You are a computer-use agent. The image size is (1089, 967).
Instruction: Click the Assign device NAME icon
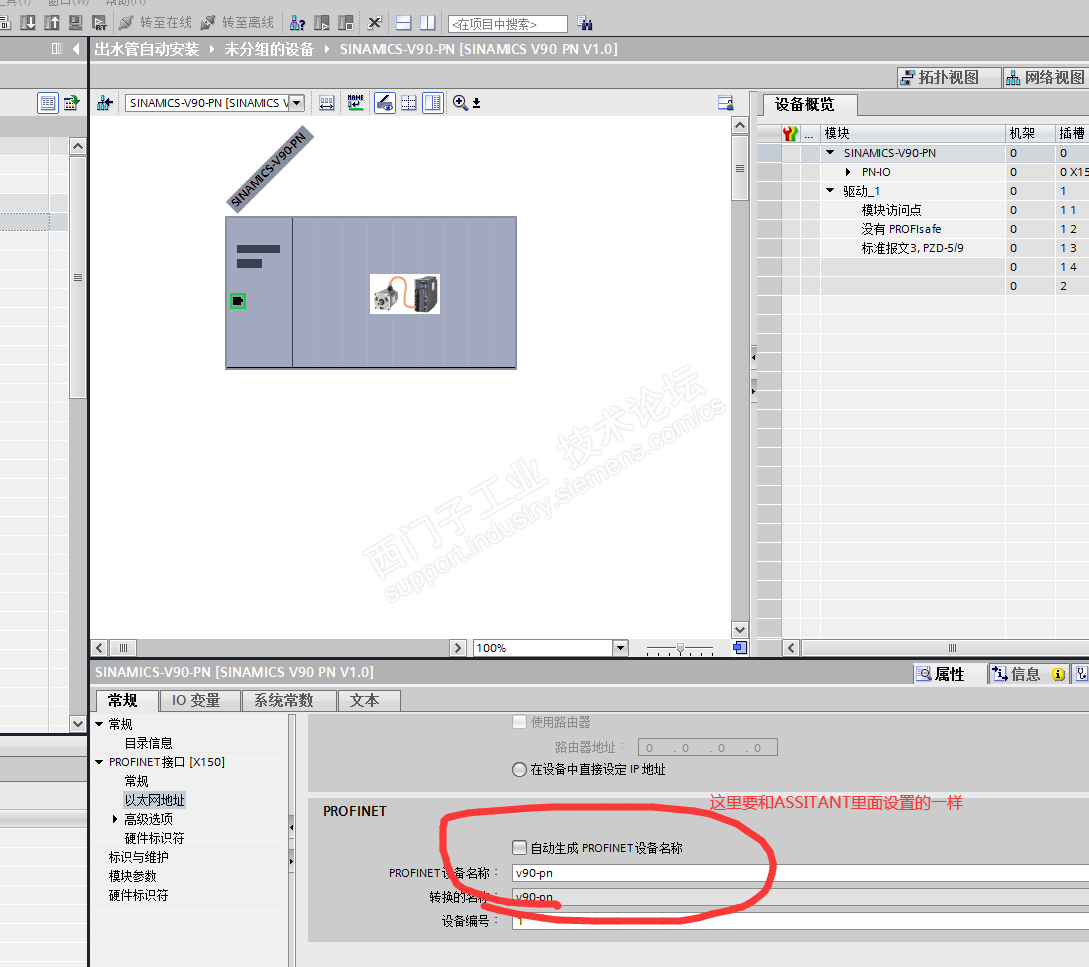[x=356, y=103]
